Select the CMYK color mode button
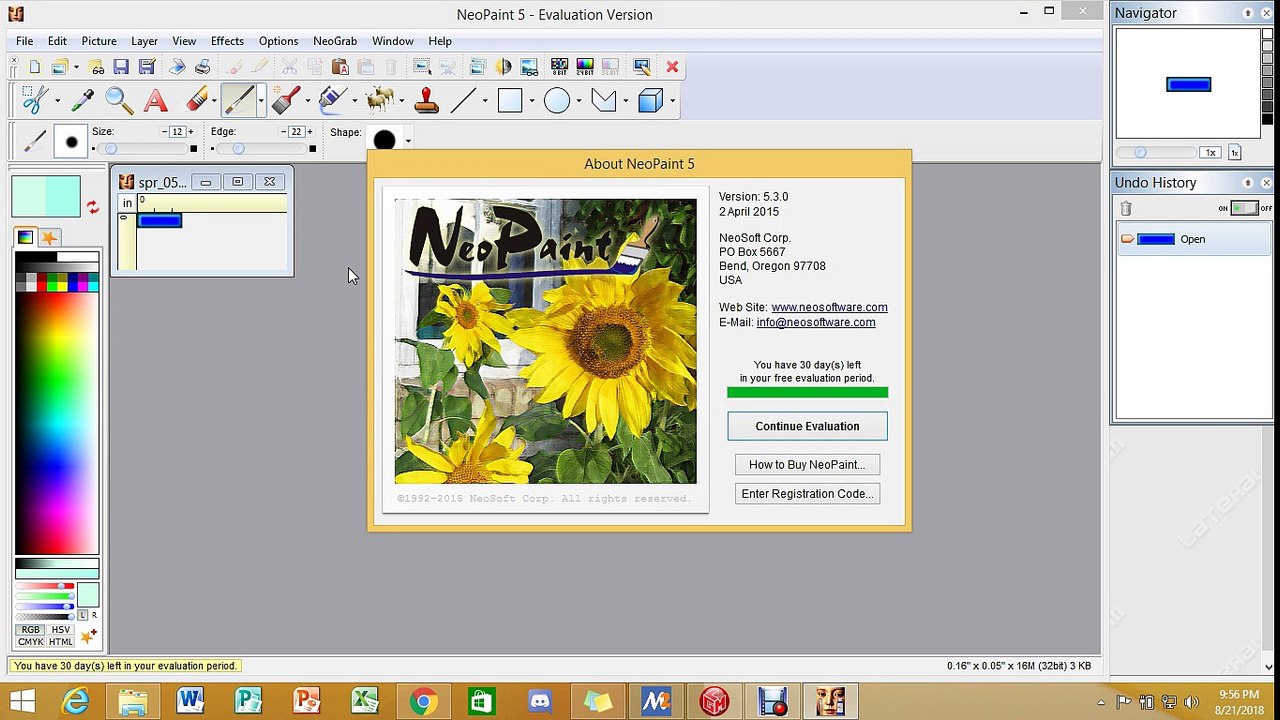This screenshot has width=1280, height=720. 31,642
